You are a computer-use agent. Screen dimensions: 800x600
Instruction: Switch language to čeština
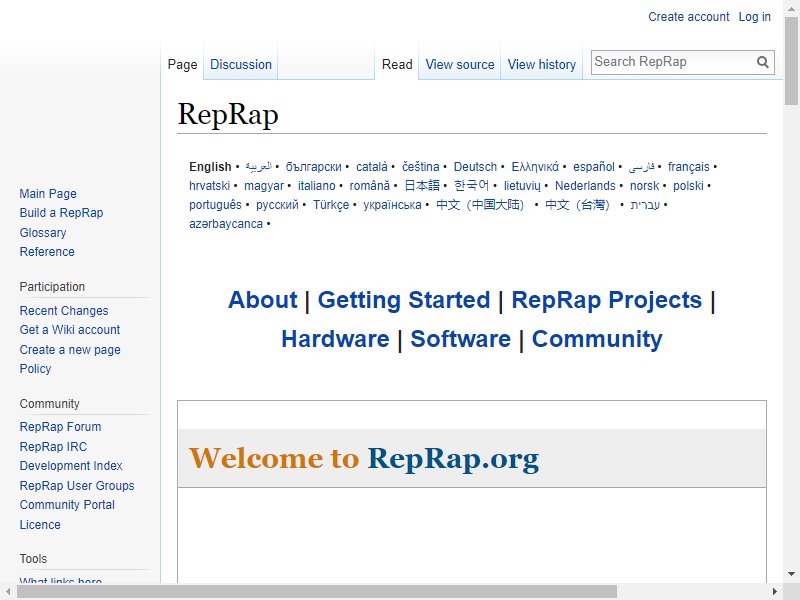point(420,167)
